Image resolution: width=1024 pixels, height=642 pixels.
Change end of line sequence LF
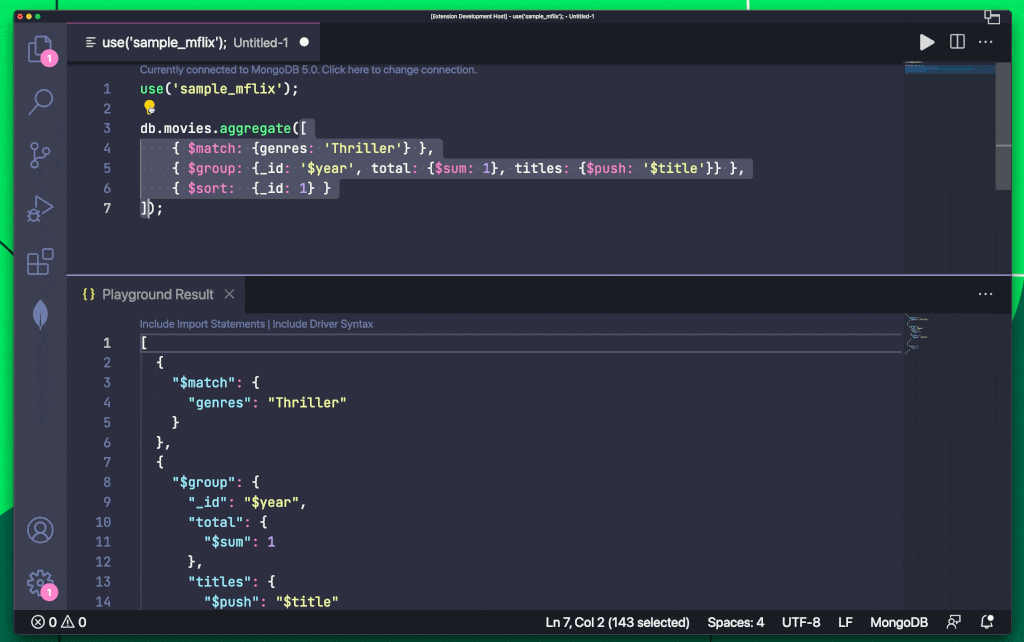(x=845, y=622)
